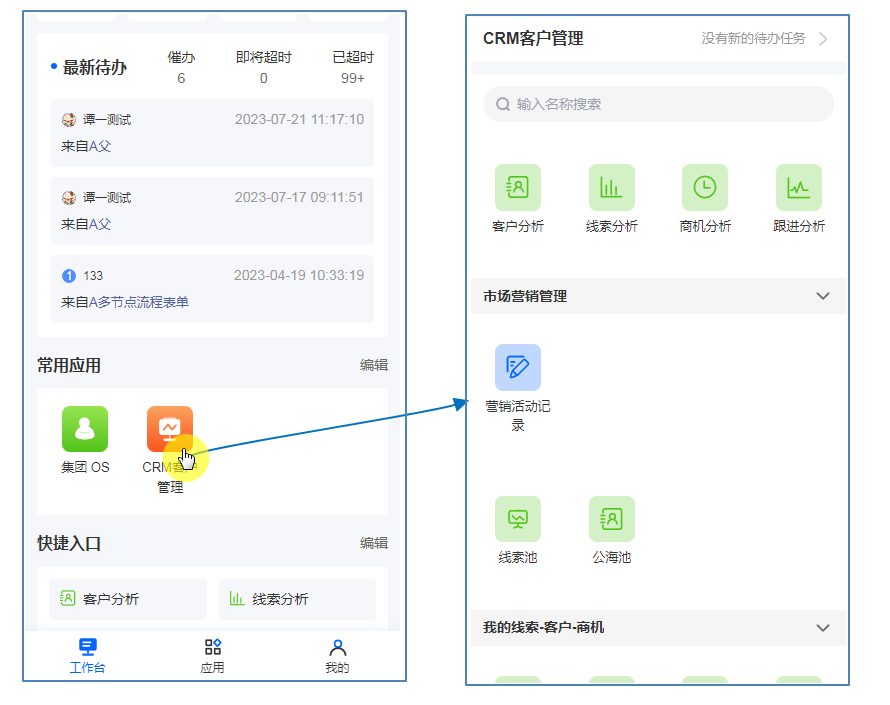
Task: Switch to the 应用 tab
Action: point(212,656)
